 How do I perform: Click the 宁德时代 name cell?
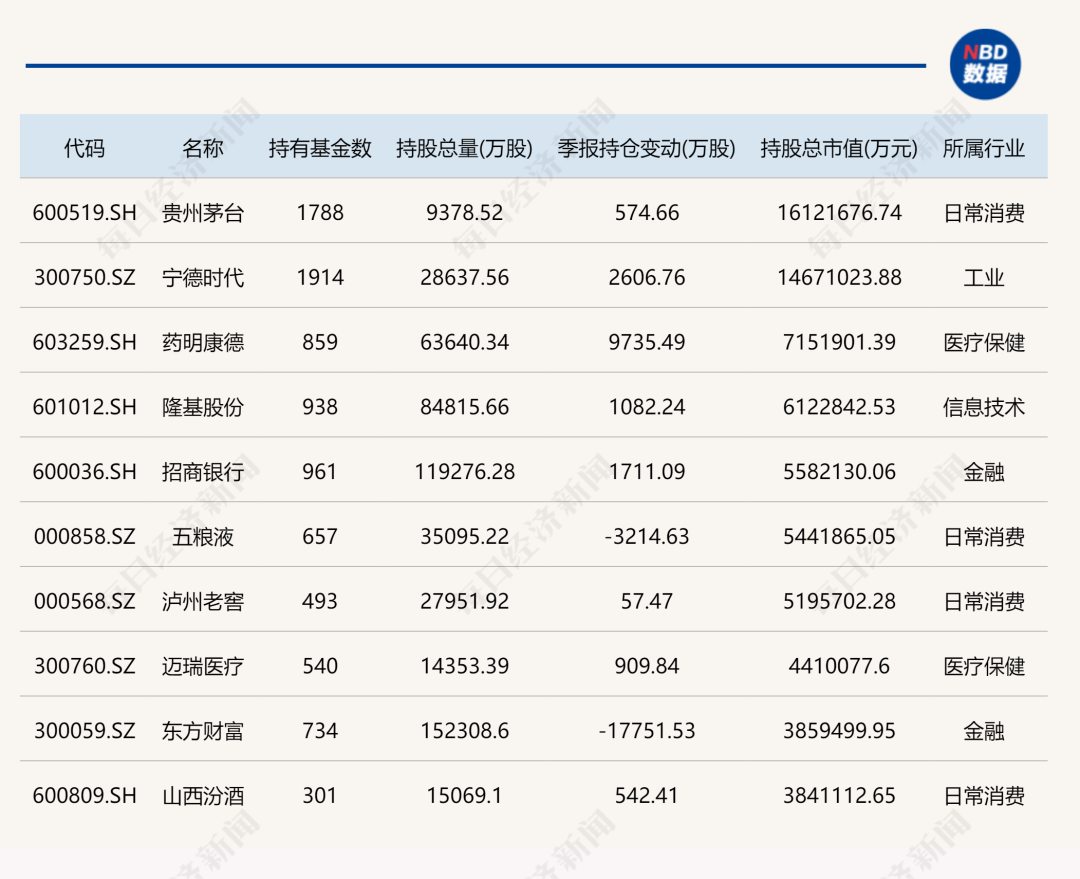point(202,278)
